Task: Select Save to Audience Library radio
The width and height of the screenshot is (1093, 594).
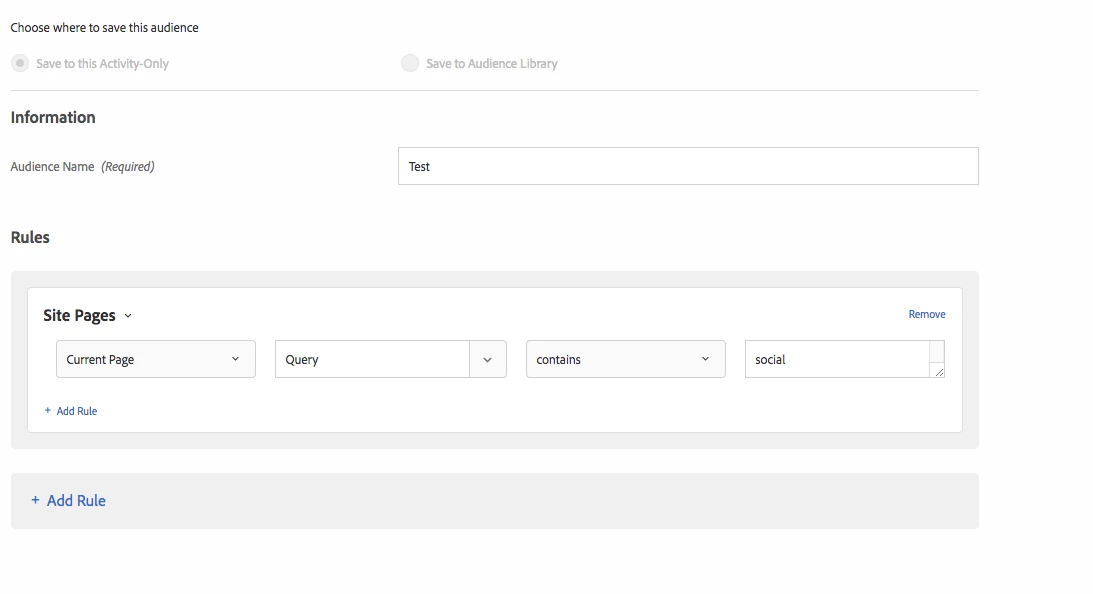Action: click(410, 63)
